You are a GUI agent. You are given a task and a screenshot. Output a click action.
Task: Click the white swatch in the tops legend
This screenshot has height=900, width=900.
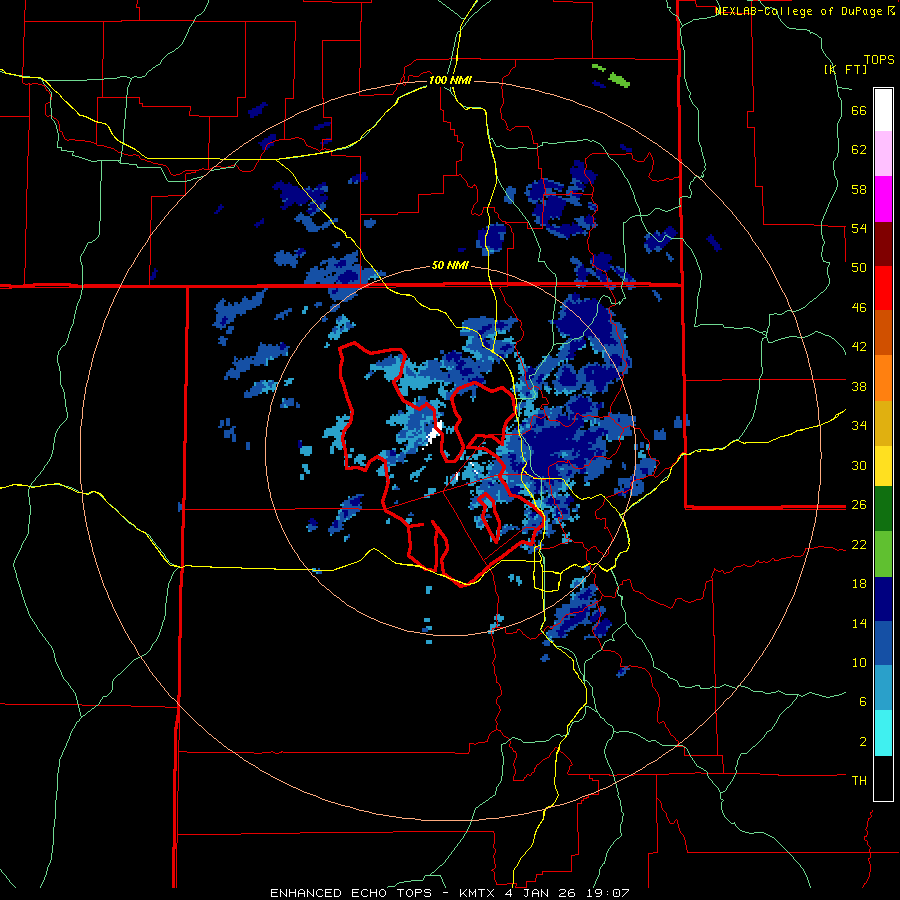883,110
